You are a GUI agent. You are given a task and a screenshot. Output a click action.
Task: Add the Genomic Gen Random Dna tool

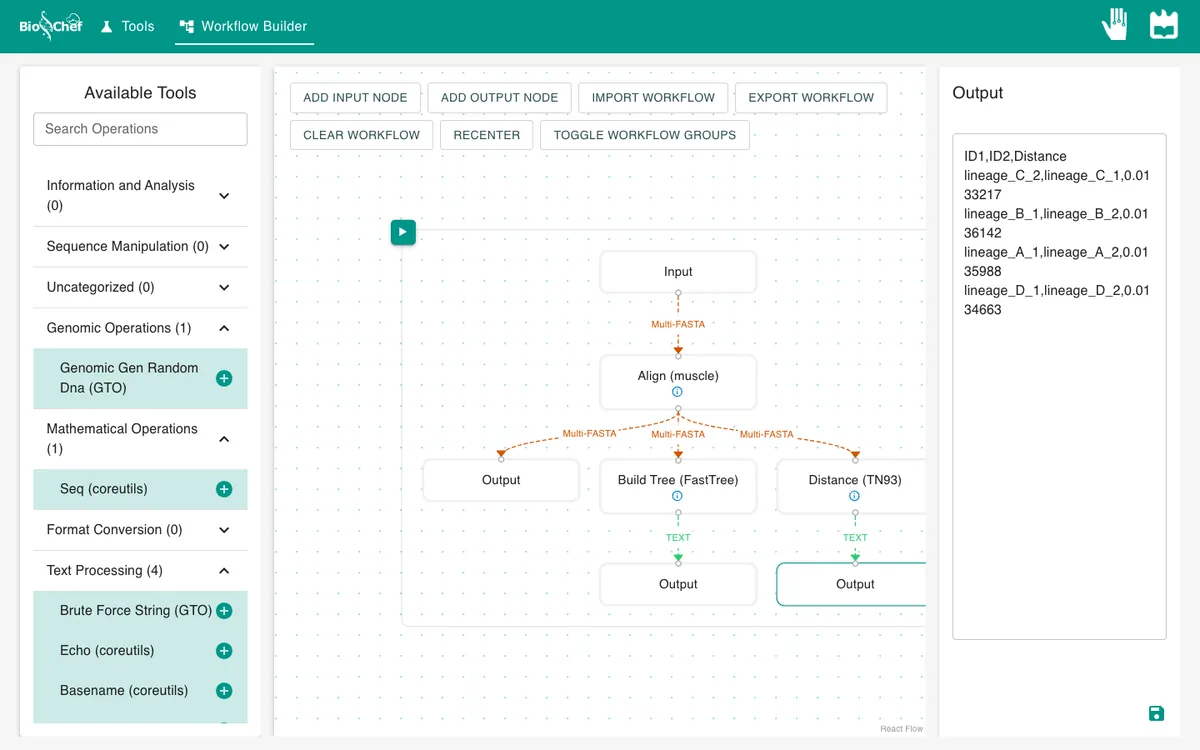point(224,378)
